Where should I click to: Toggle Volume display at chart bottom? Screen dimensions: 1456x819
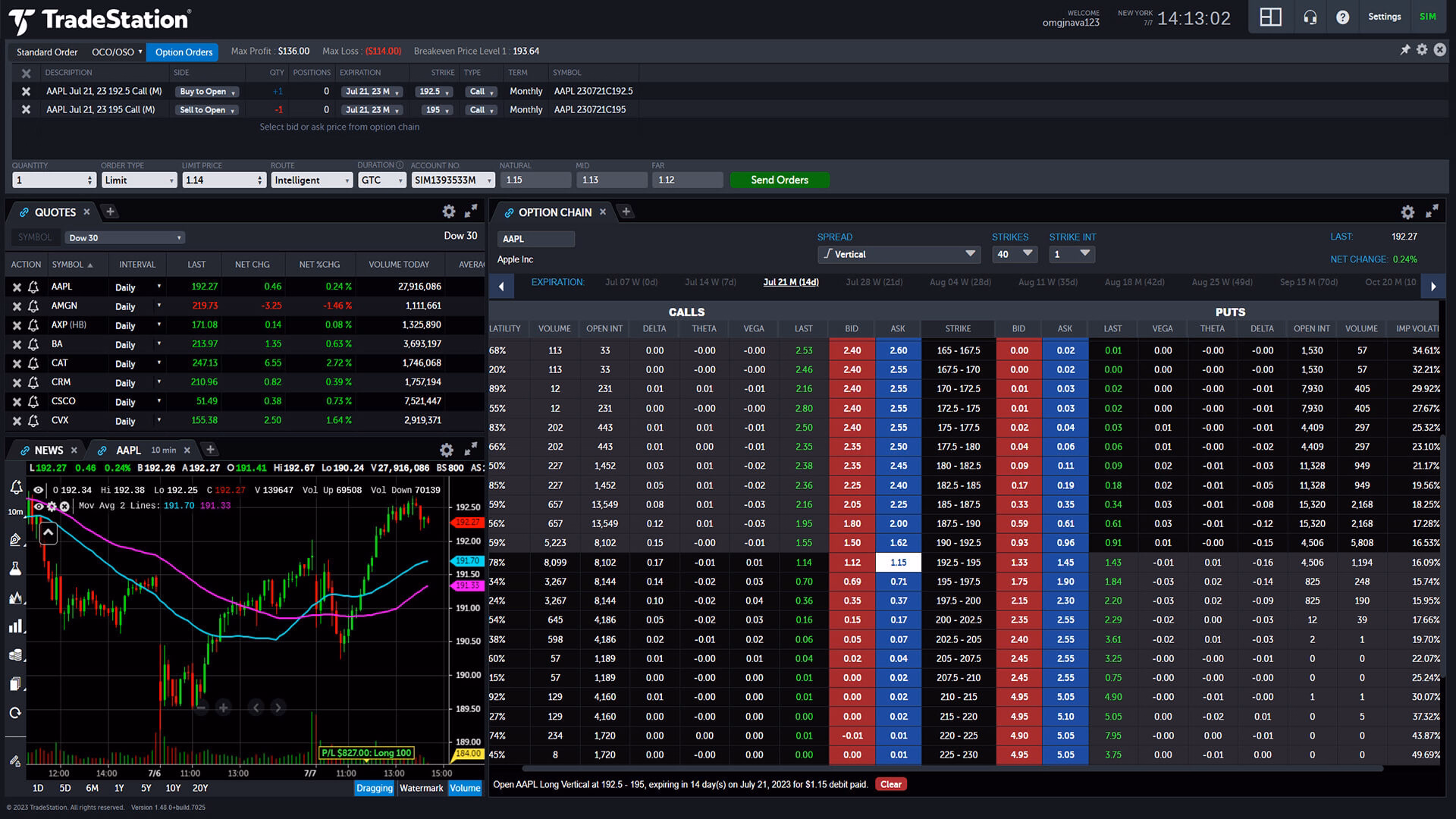pos(465,788)
